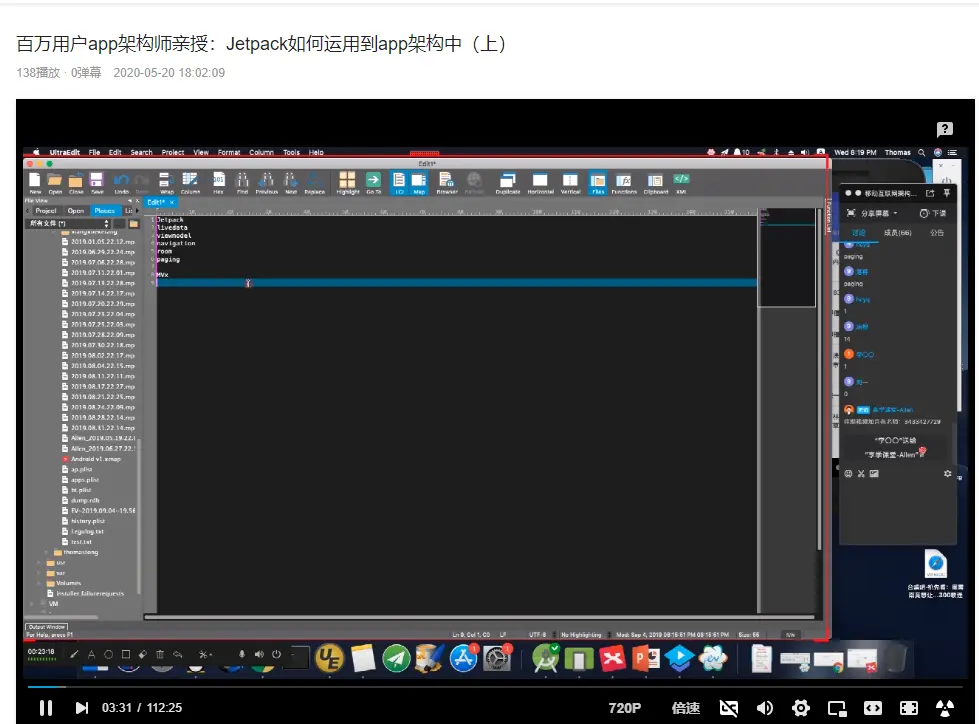Select the Edit1* document tab
Viewport: 979px width, 724px height.
[155, 202]
